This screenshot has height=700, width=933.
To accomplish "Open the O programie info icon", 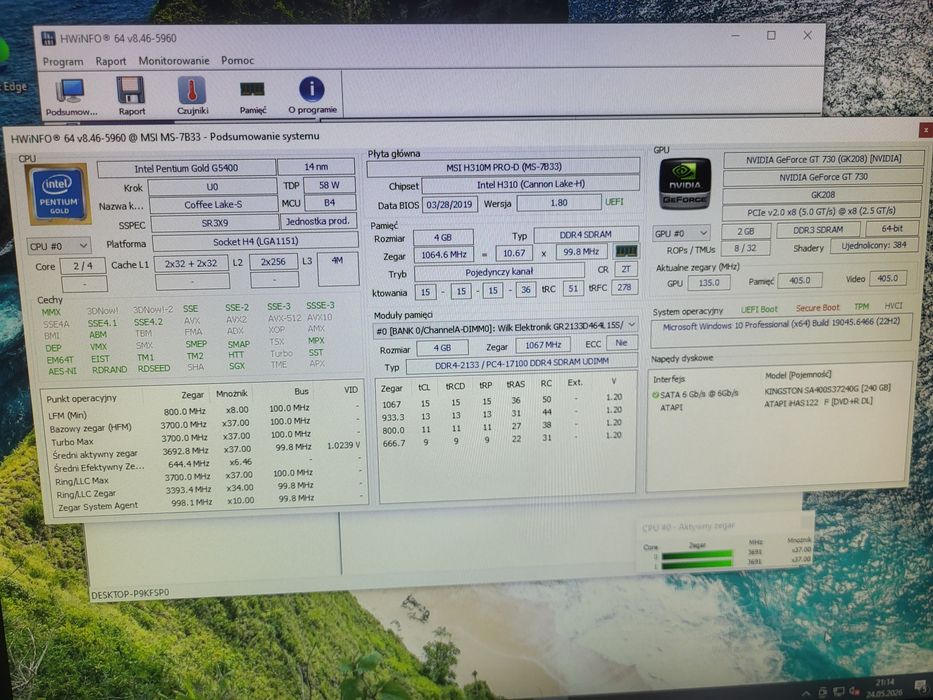I will [x=312, y=96].
